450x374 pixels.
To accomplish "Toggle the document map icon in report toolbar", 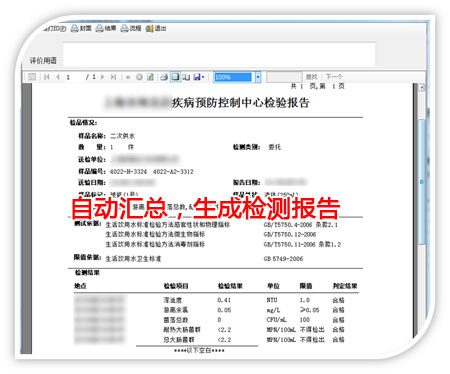I will (x=32, y=77).
